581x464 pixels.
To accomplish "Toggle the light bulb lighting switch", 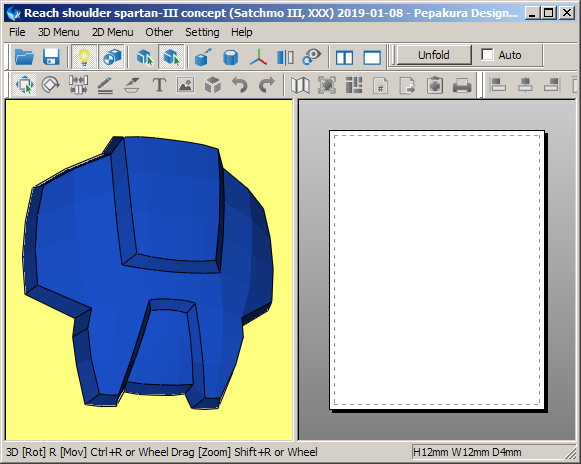I will [84, 57].
